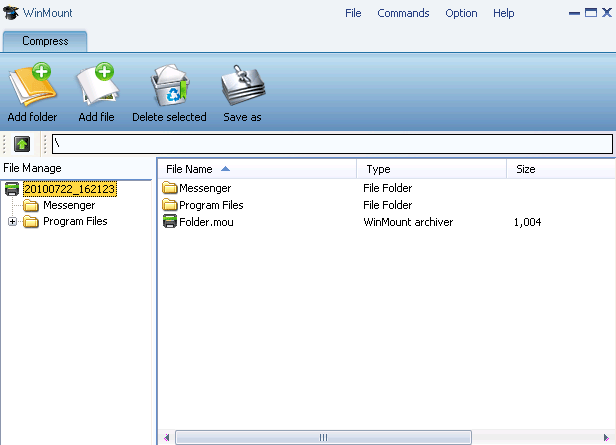Click the Save as toolbar icon
Screen dimensions: 616x445
coord(243,85)
